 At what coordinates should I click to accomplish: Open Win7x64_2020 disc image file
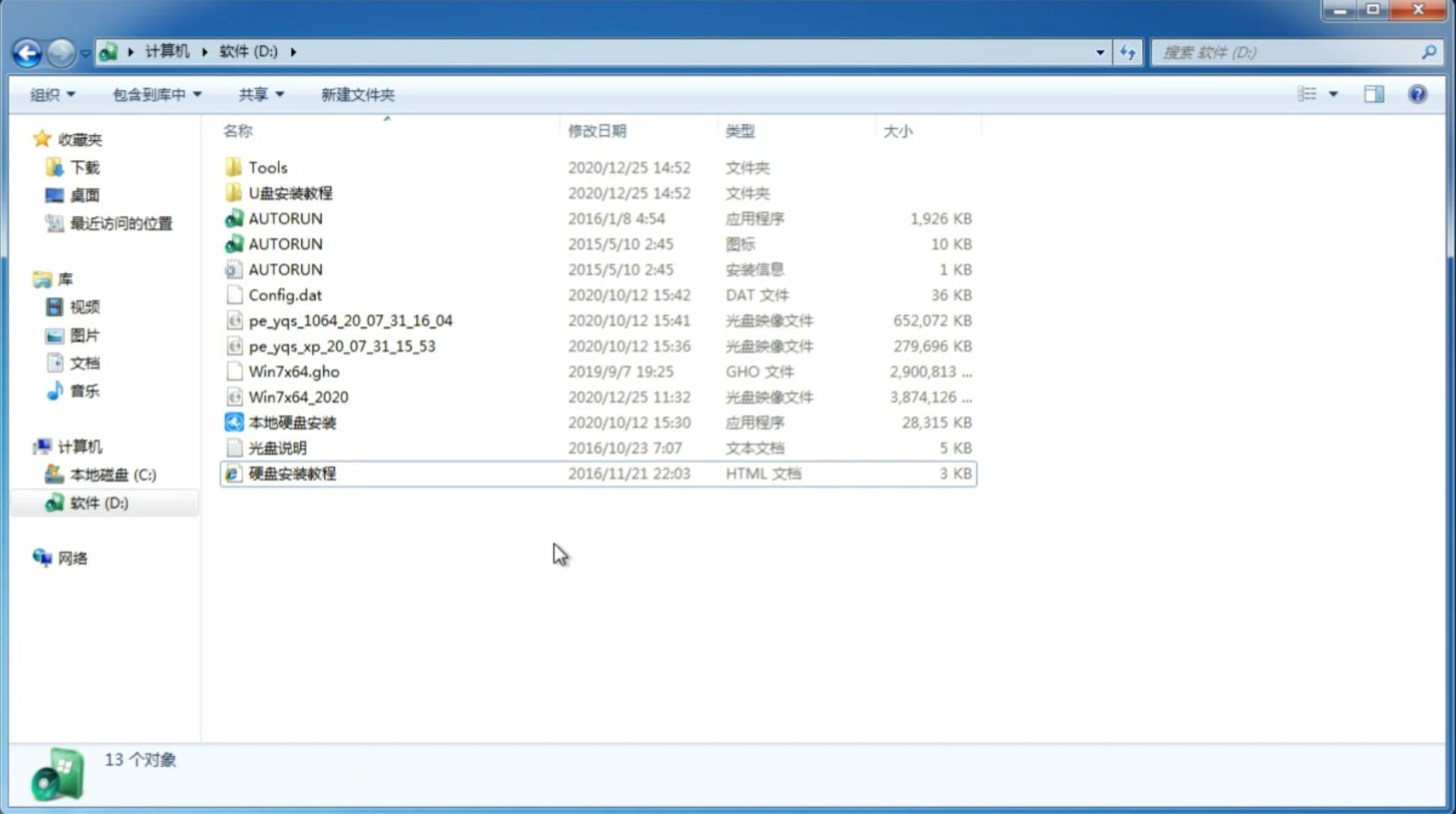[297, 396]
